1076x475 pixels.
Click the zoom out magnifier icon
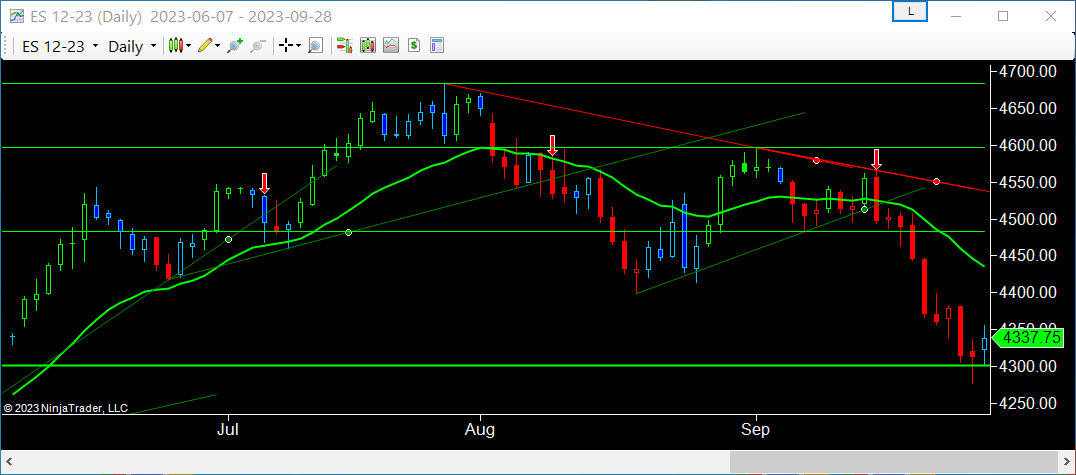pyautogui.click(x=257, y=46)
